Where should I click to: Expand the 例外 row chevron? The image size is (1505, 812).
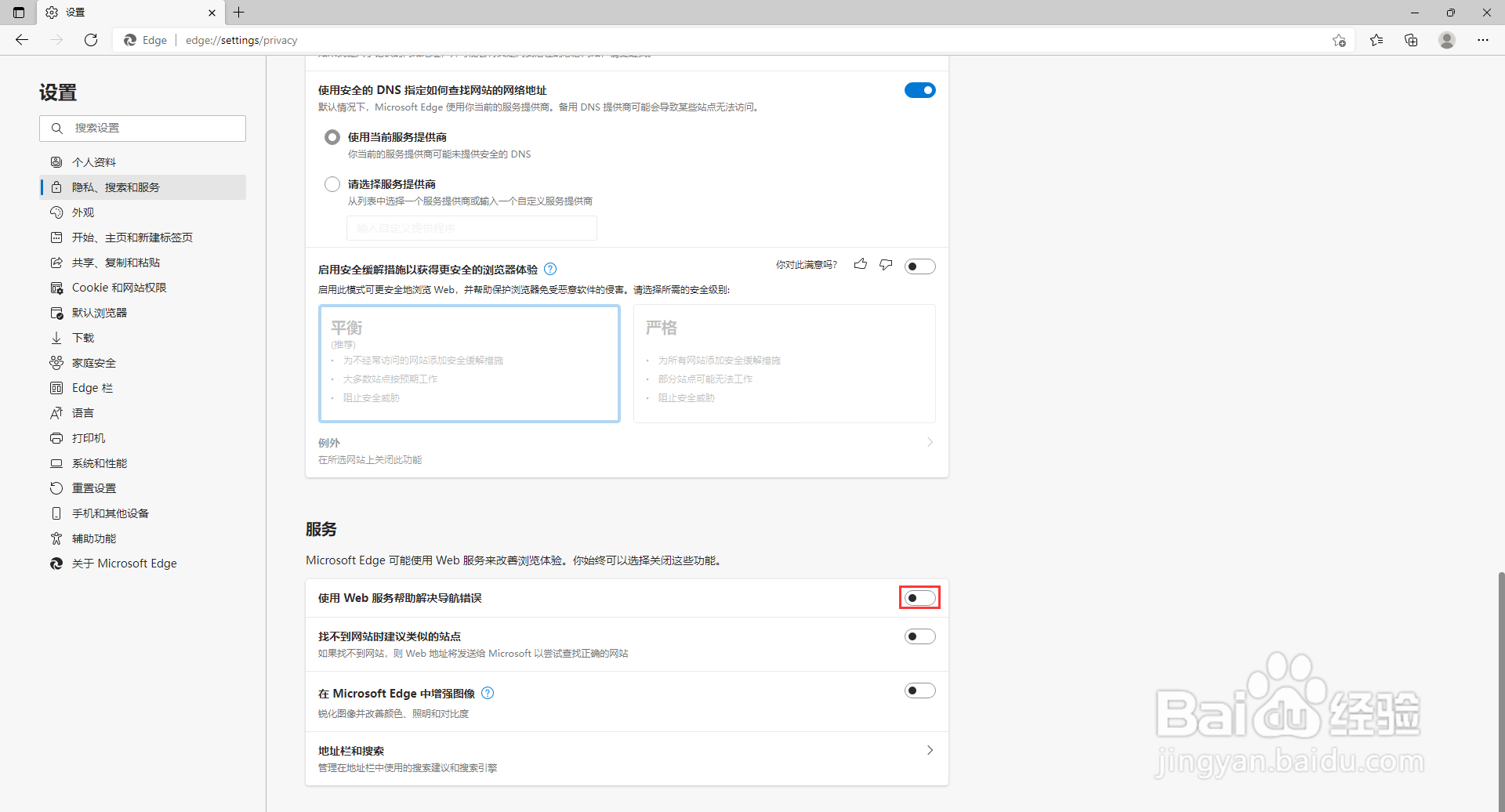(x=930, y=442)
